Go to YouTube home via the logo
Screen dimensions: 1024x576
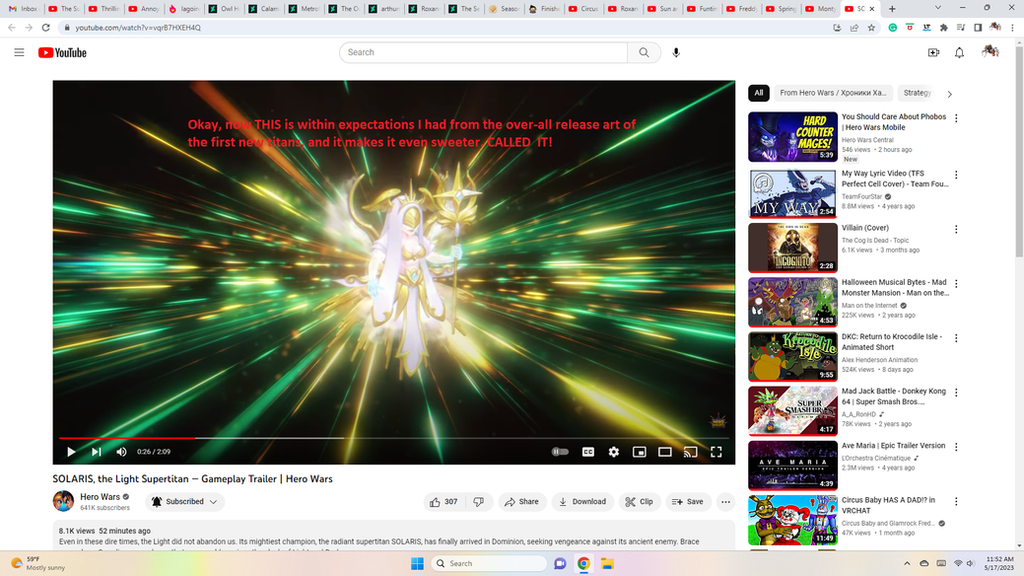[x=62, y=52]
